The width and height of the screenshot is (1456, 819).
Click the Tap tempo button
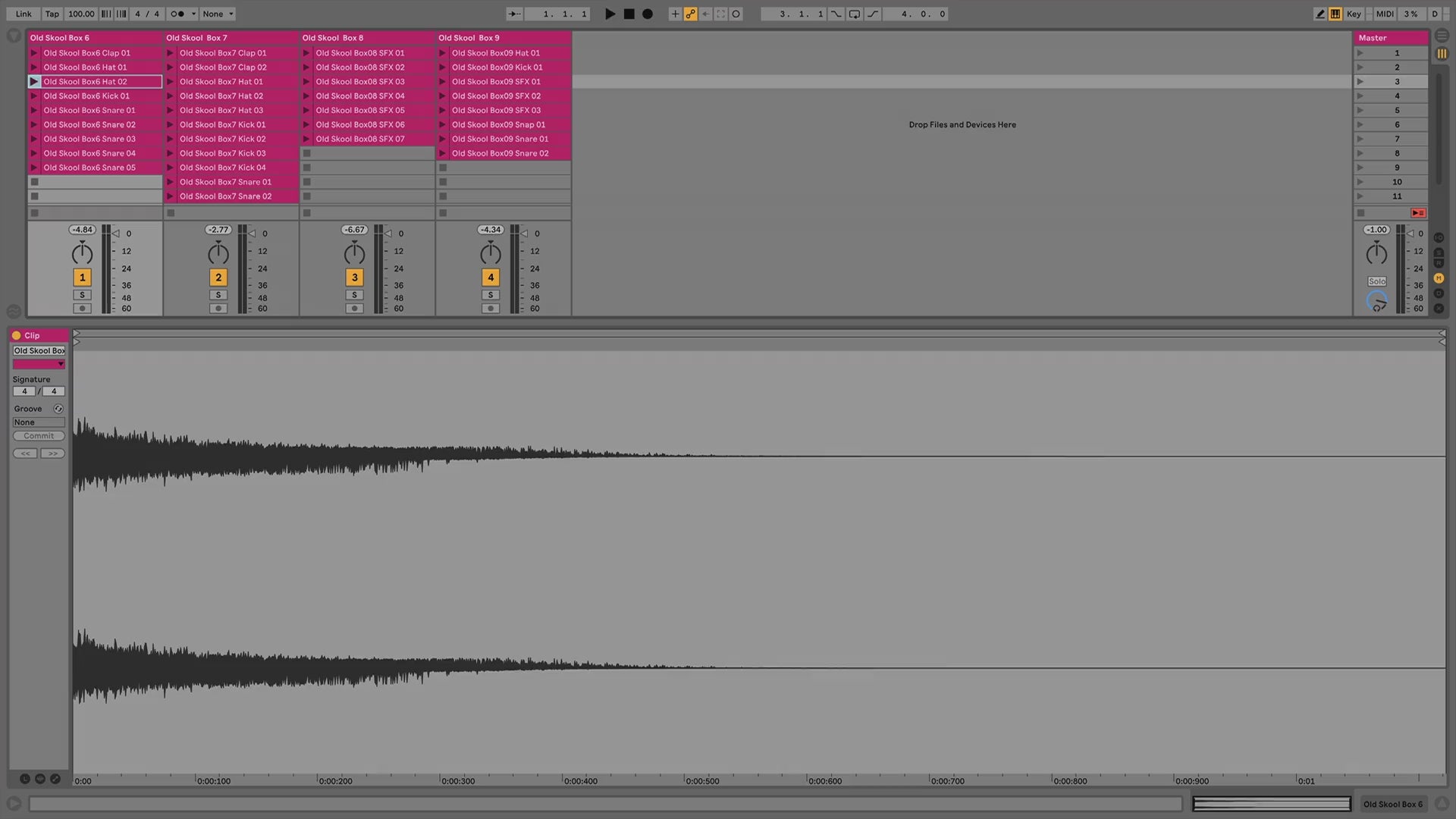(52, 14)
